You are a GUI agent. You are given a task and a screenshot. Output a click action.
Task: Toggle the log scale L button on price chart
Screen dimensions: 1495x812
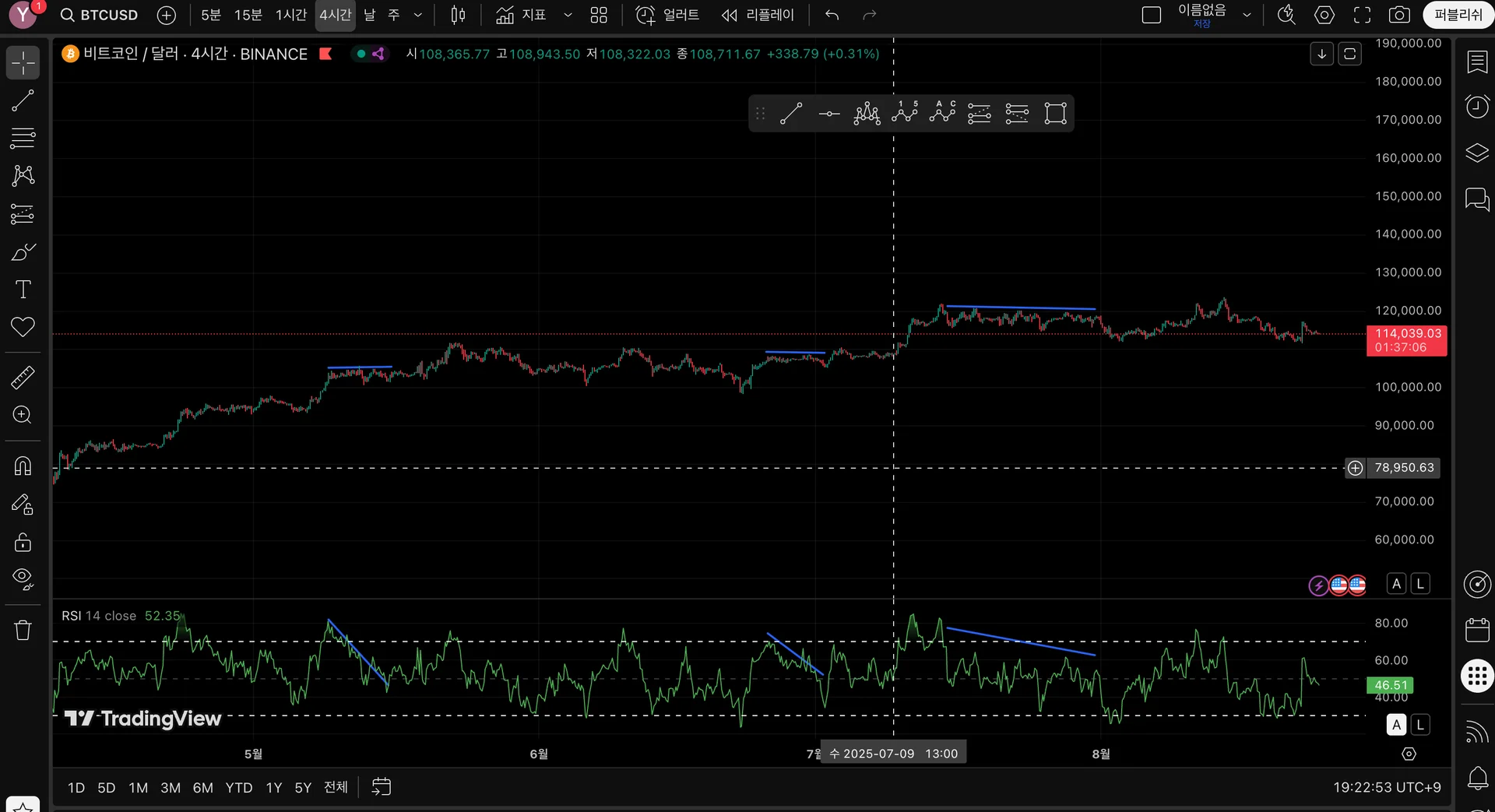(1420, 584)
